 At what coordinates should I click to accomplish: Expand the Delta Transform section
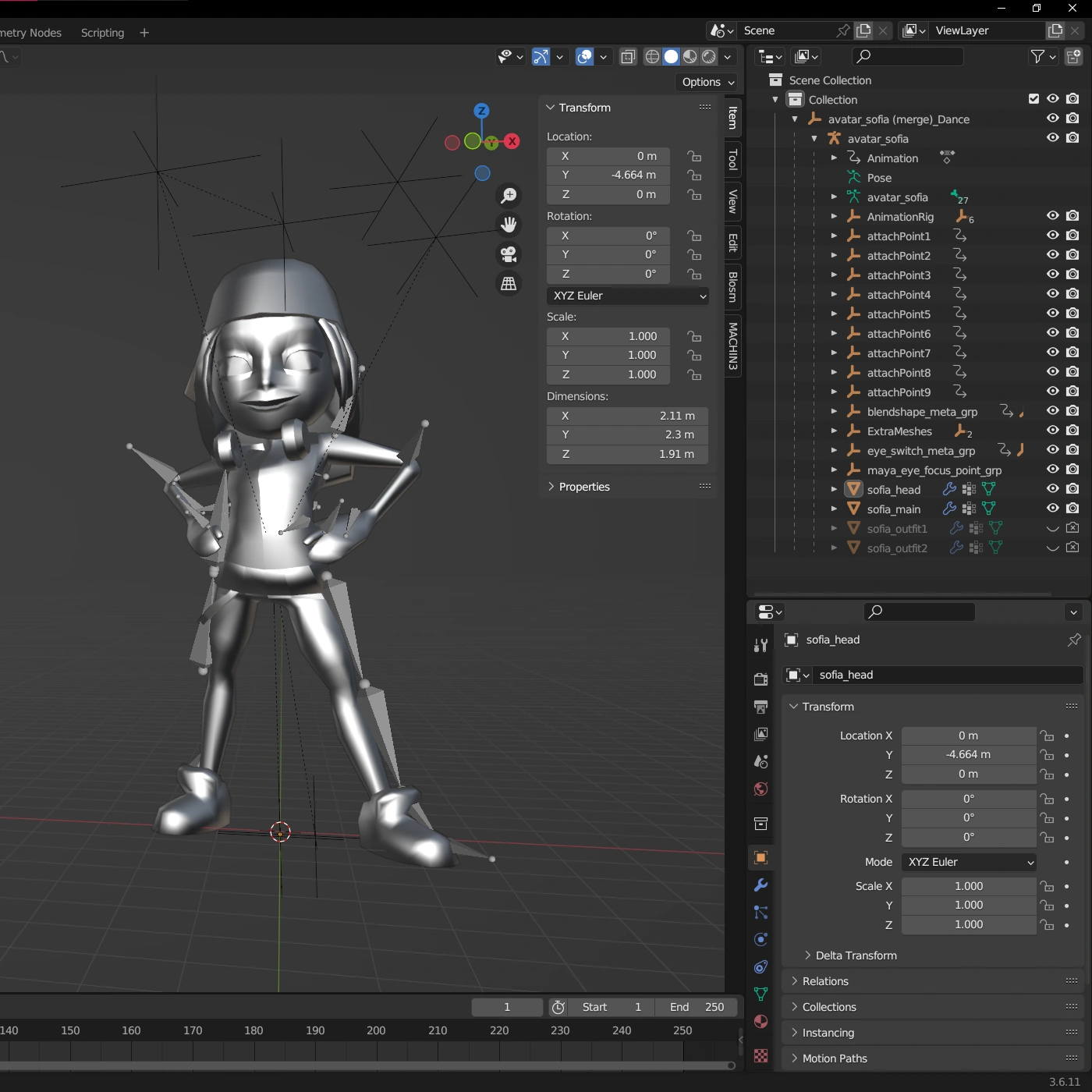point(855,955)
